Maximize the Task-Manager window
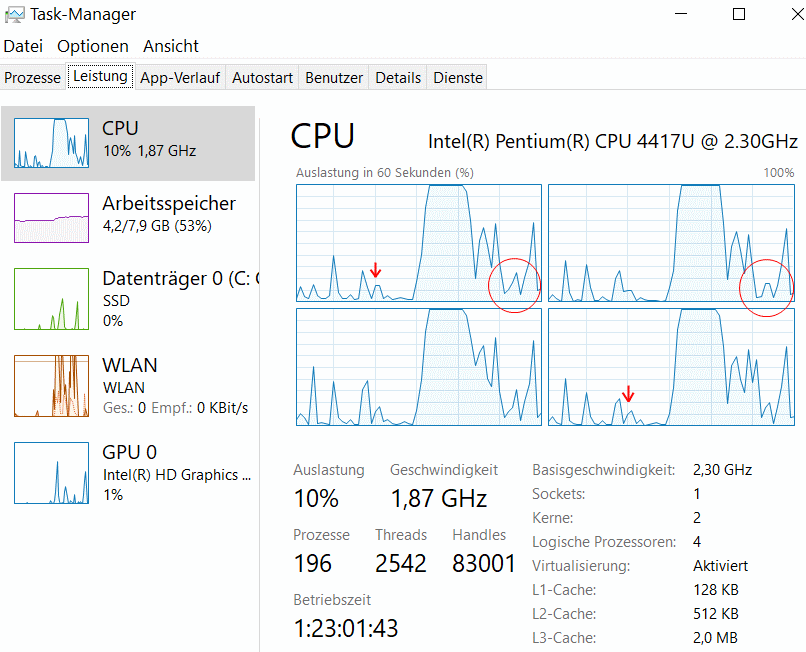 (x=739, y=14)
